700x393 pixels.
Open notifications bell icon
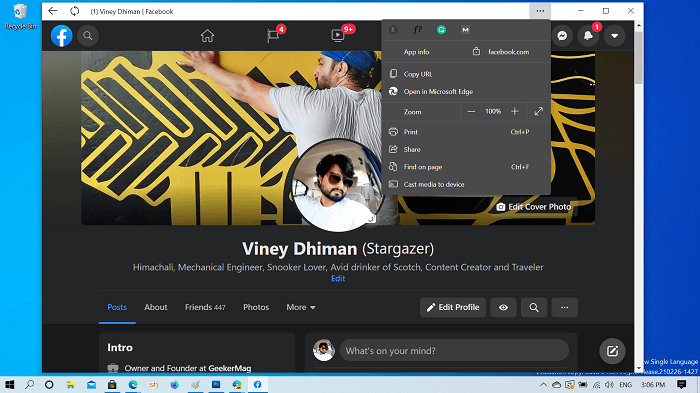tap(588, 36)
